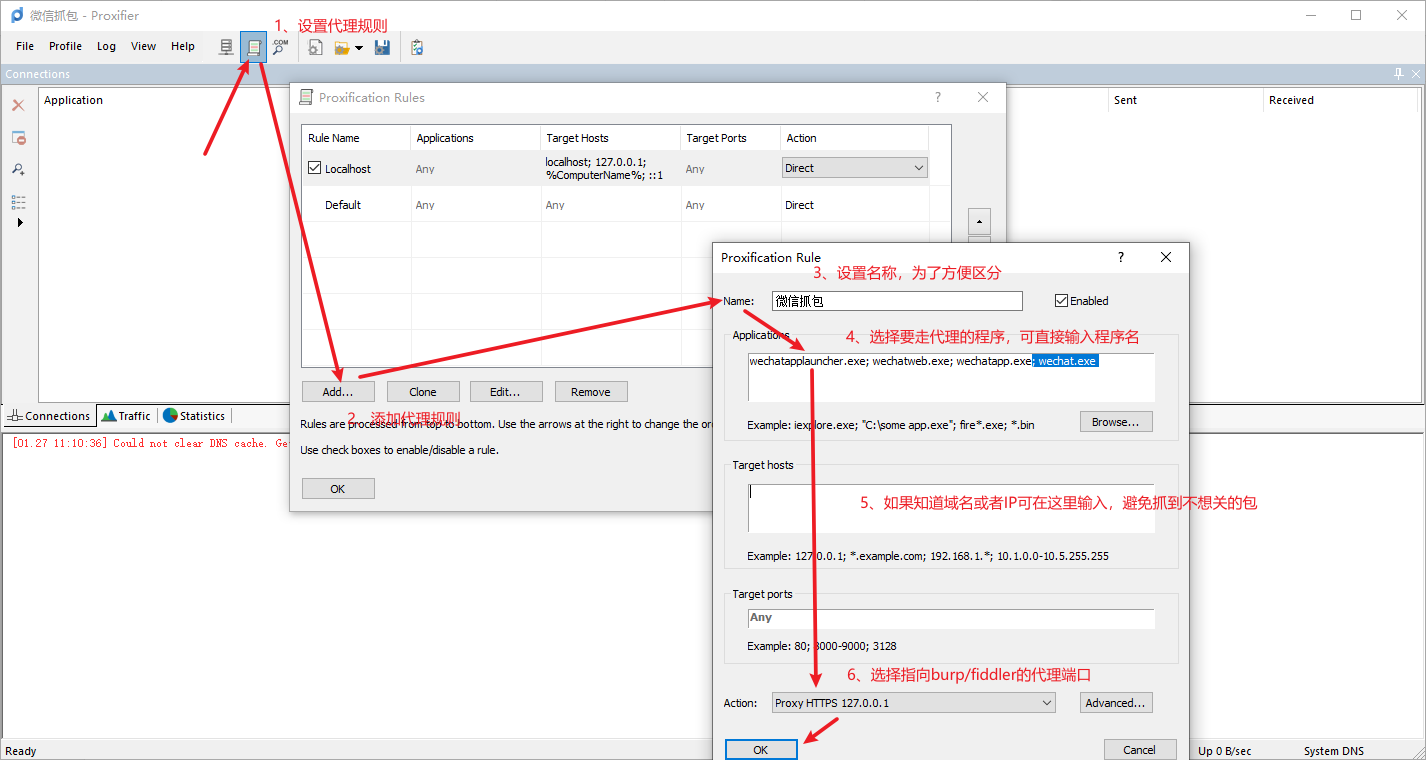This screenshot has height=760, width=1426.
Task: Click the open profile folder icon
Action: [x=342, y=47]
